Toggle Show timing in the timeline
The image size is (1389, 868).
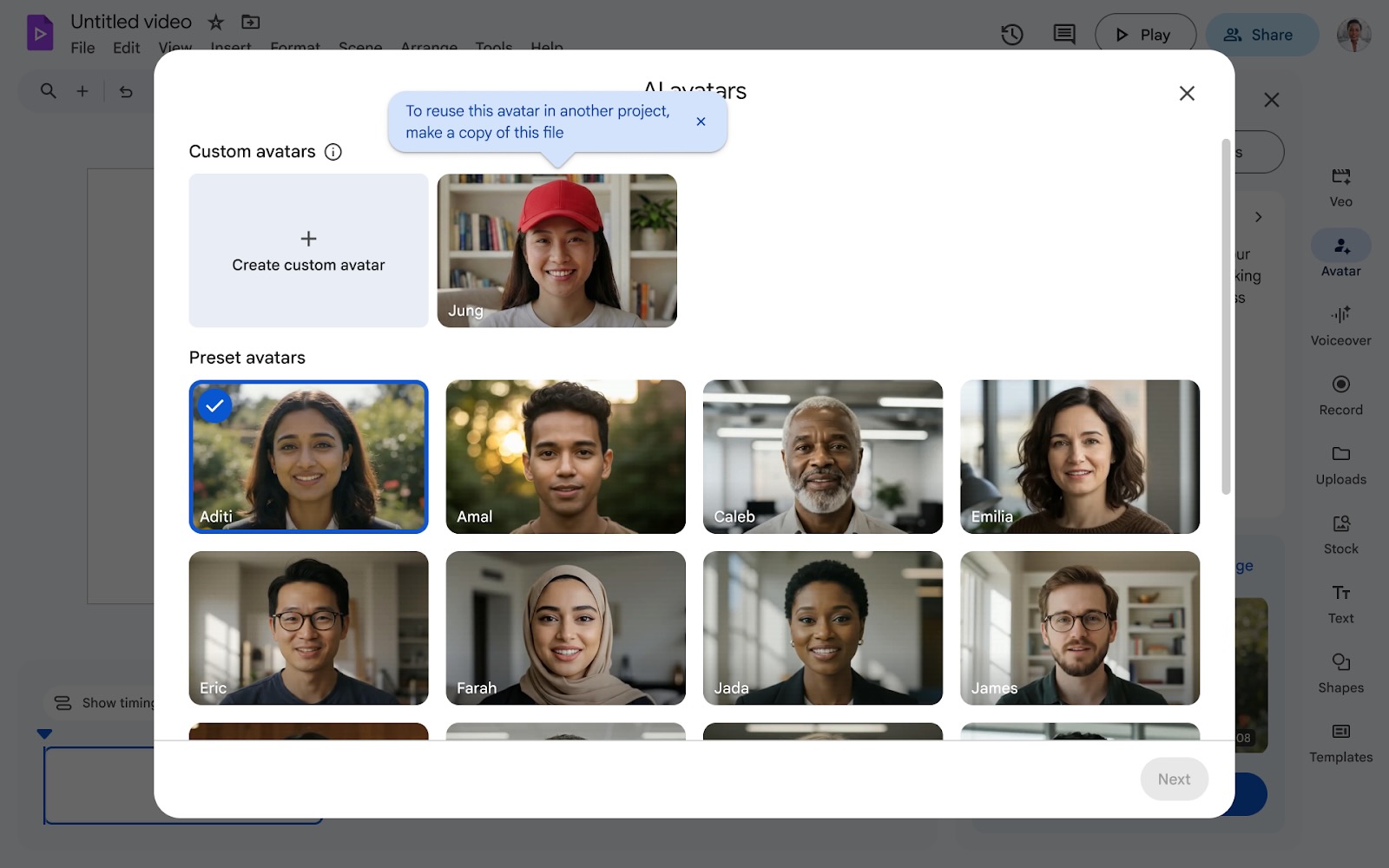tap(102, 703)
